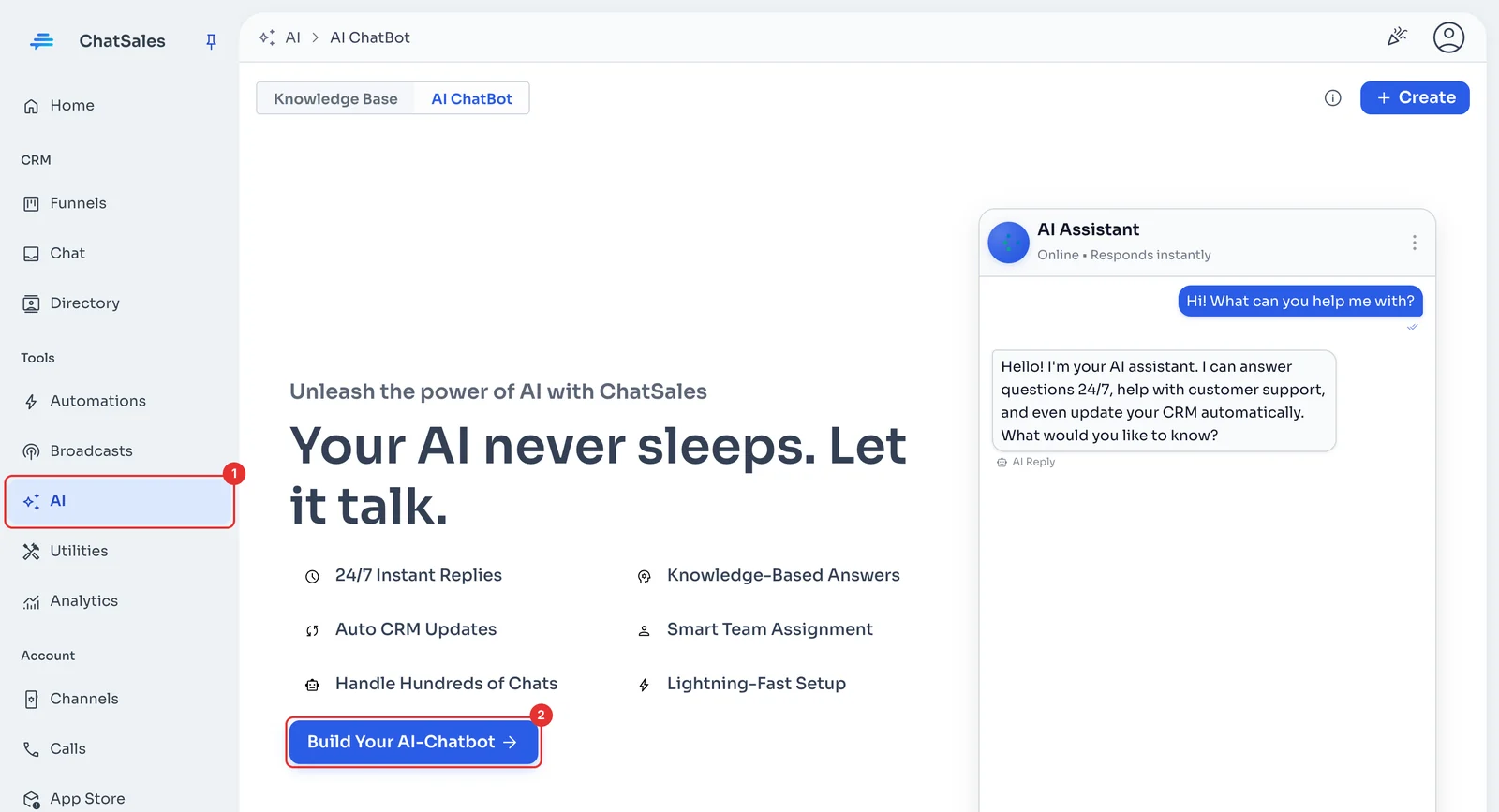Click the Analytics chart icon

pos(31,601)
